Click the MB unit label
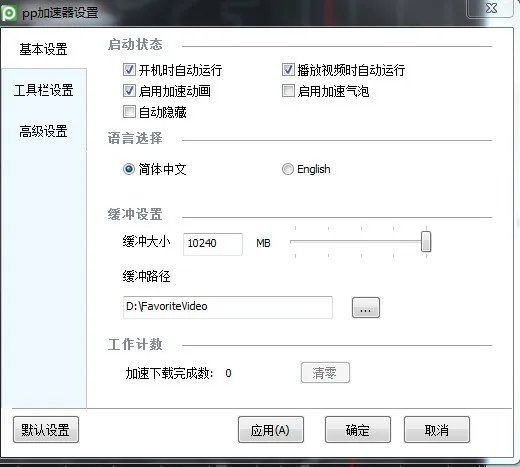 (263, 243)
